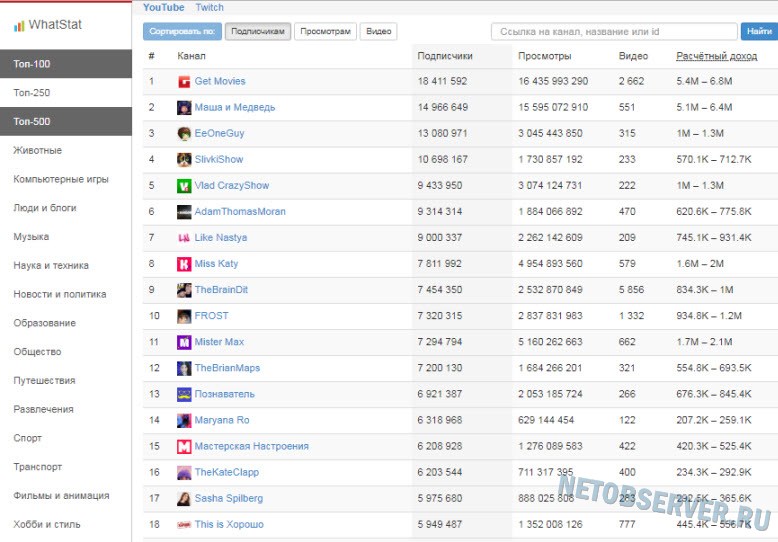Click the Get Movies channel avatar
The height and width of the screenshot is (542, 778).
(184, 81)
